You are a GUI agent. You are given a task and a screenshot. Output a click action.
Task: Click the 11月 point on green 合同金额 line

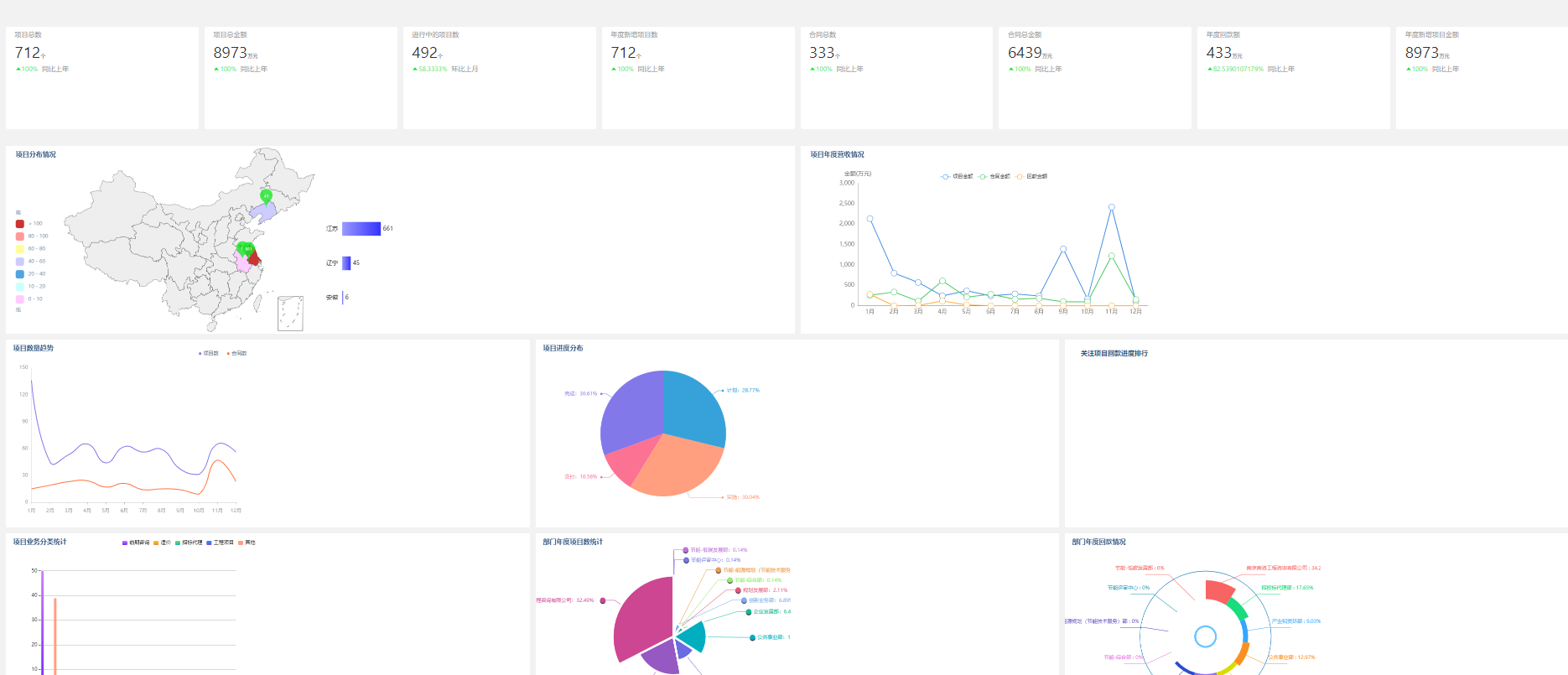click(1111, 256)
